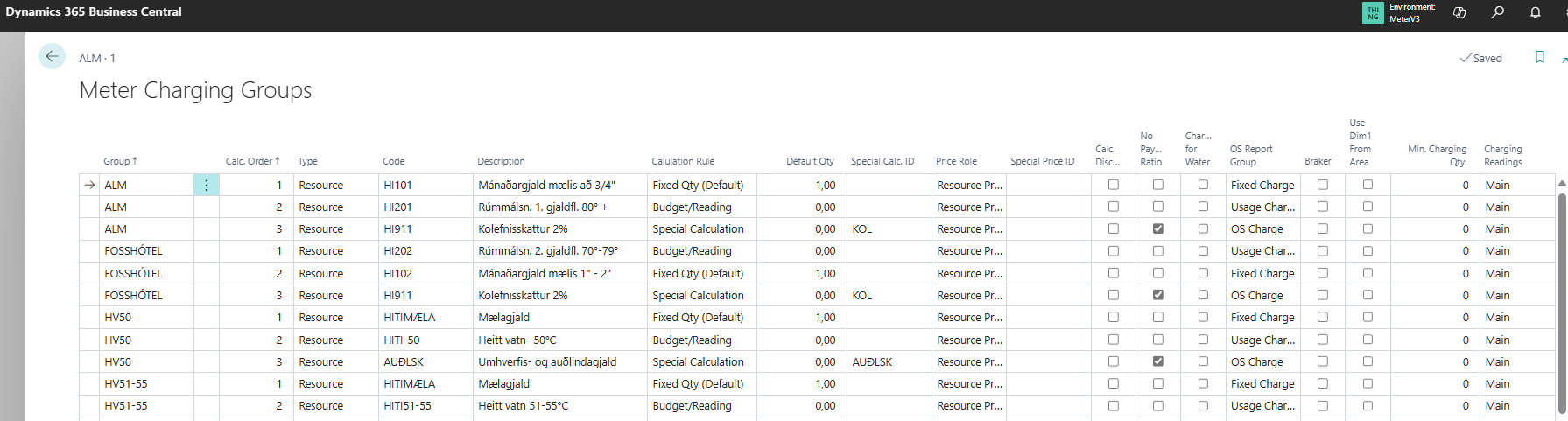This screenshot has height=421, width=1568.
Task: Open the notifications bell
Action: pos(1535,12)
